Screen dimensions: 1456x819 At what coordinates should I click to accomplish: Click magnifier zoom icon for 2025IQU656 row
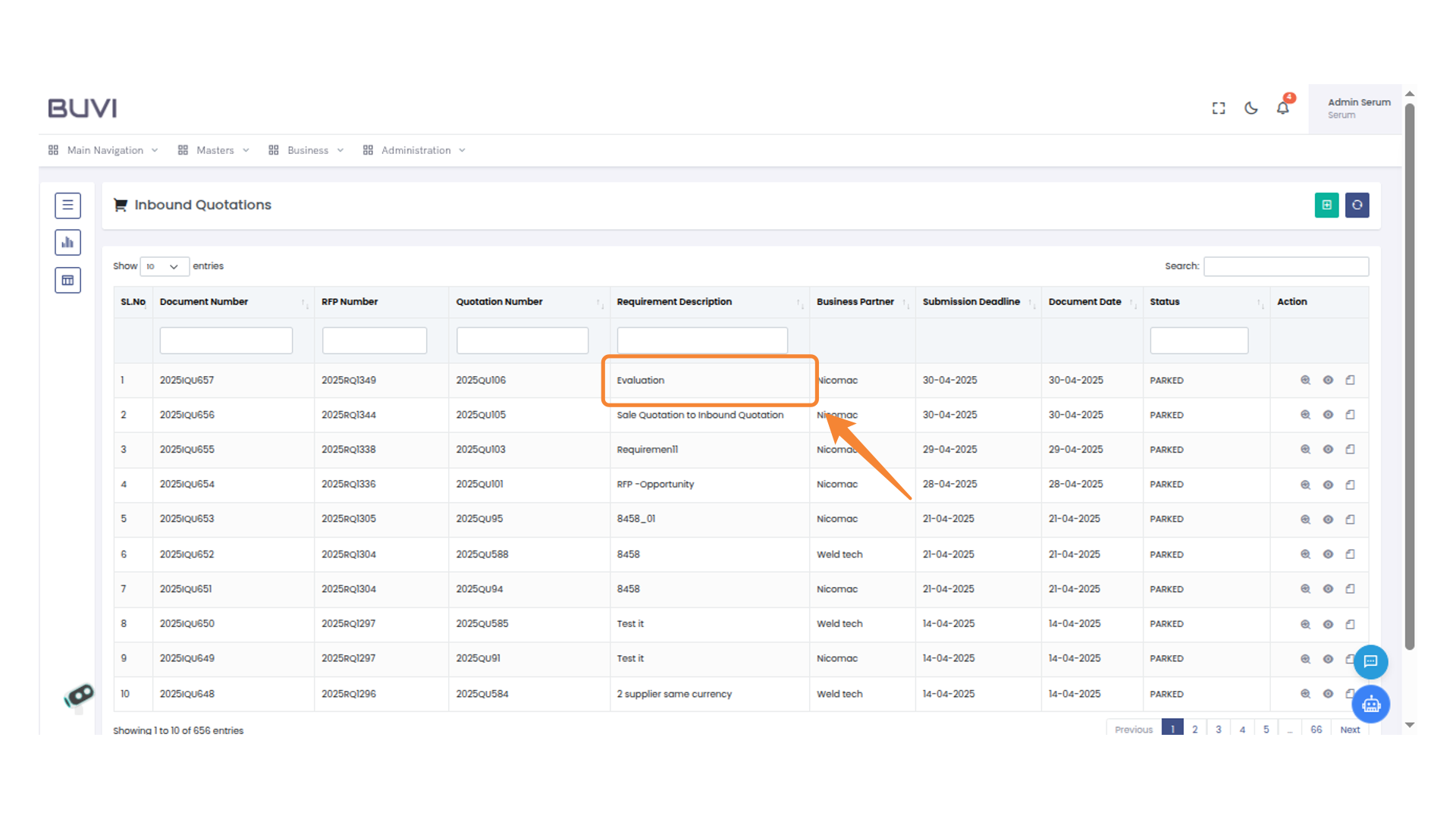[1305, 415]
